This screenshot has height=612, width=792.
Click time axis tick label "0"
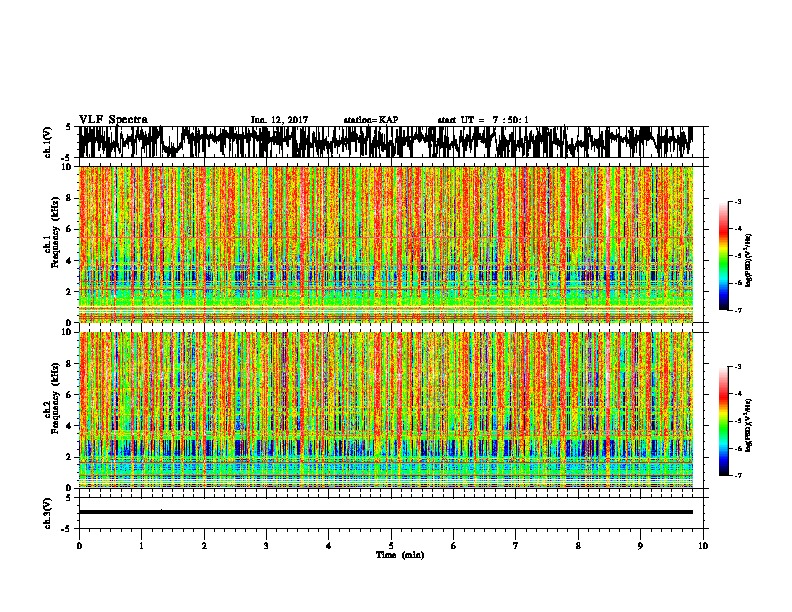(79, 546)
